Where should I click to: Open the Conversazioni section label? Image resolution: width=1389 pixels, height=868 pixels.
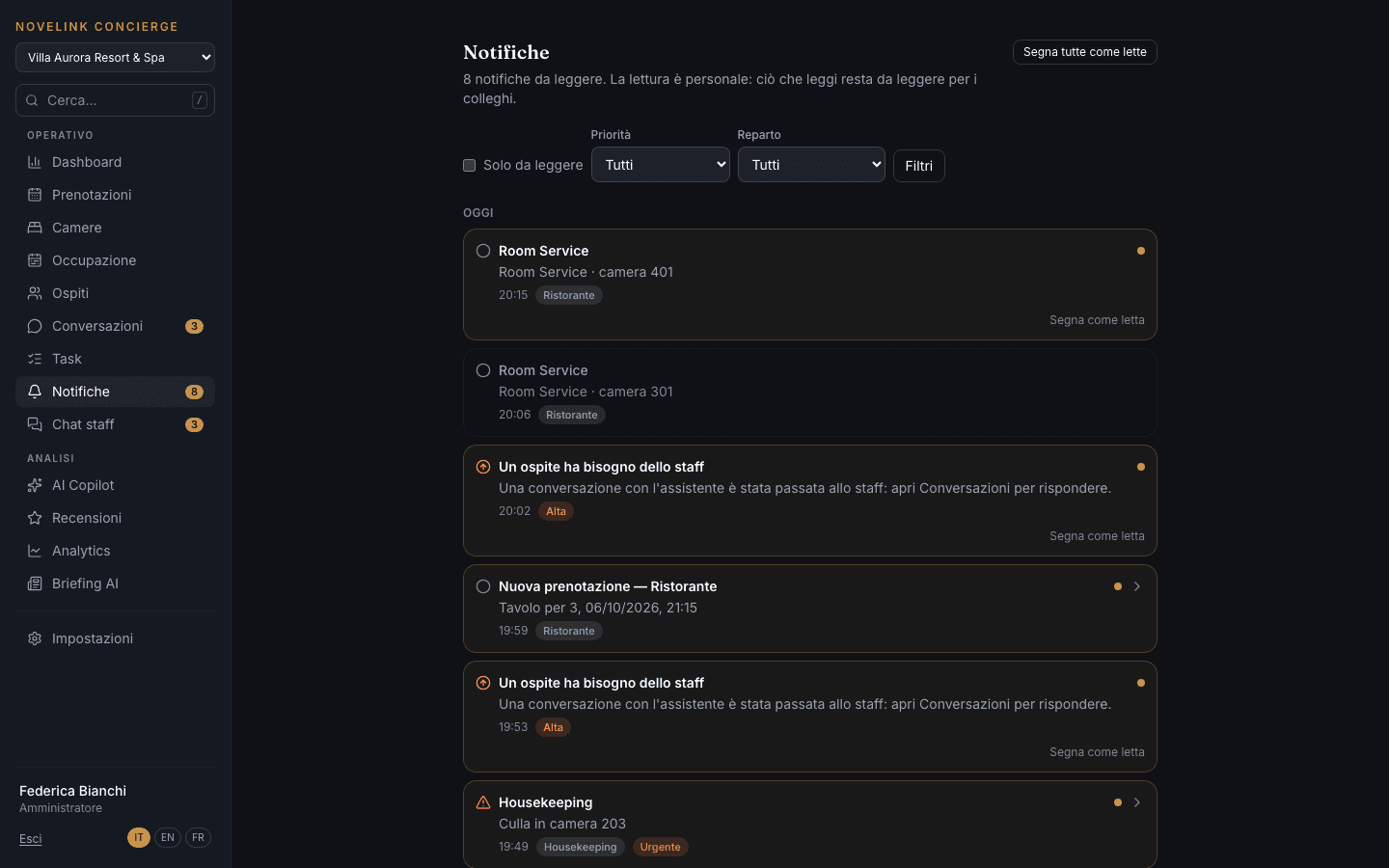tap(97, 326)
